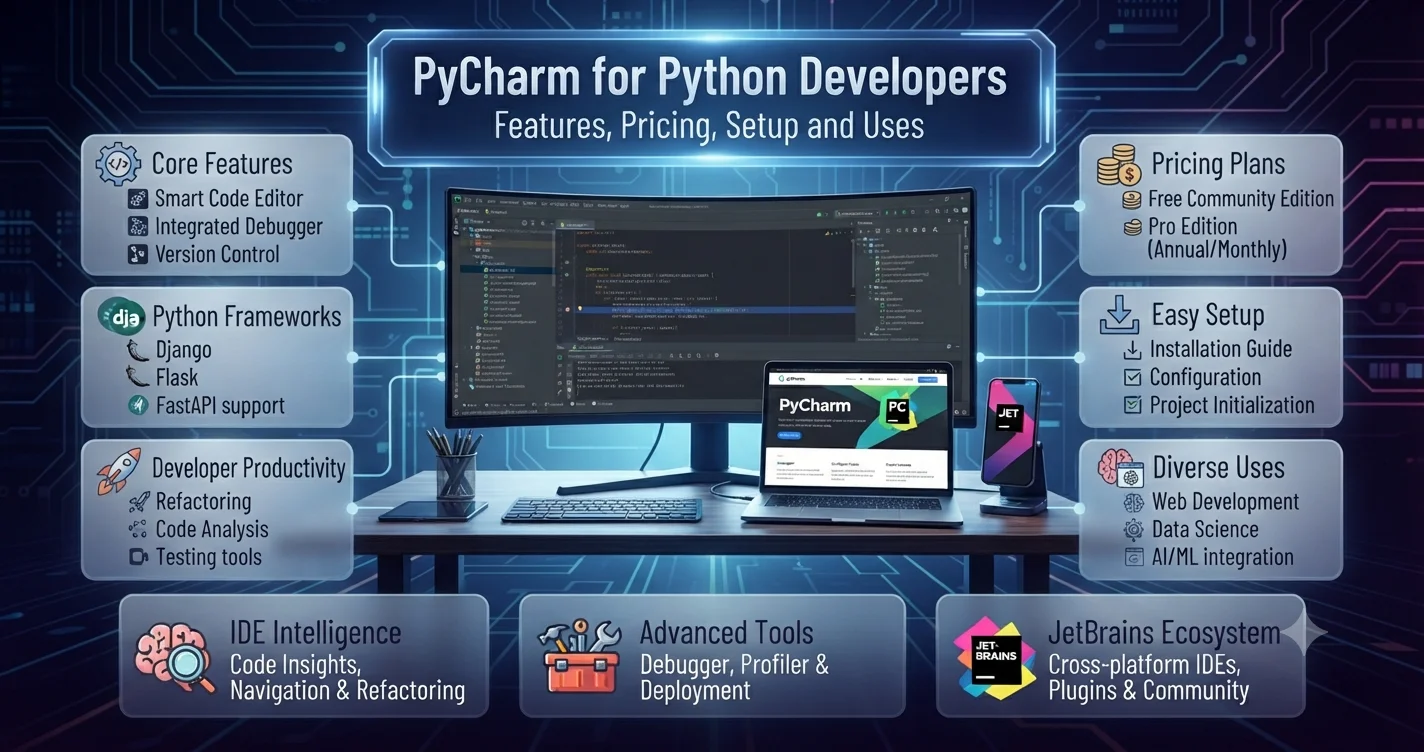Click the coin stack Pricing Plans icon
This screenshot has width=1424, height=752.
tap(1118, 165)
